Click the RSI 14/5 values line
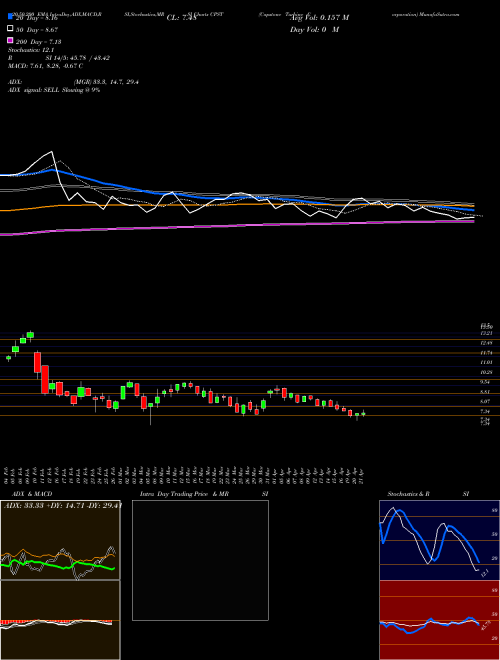The width and height of the screenshot is (500, 660). tap(59, 58)
